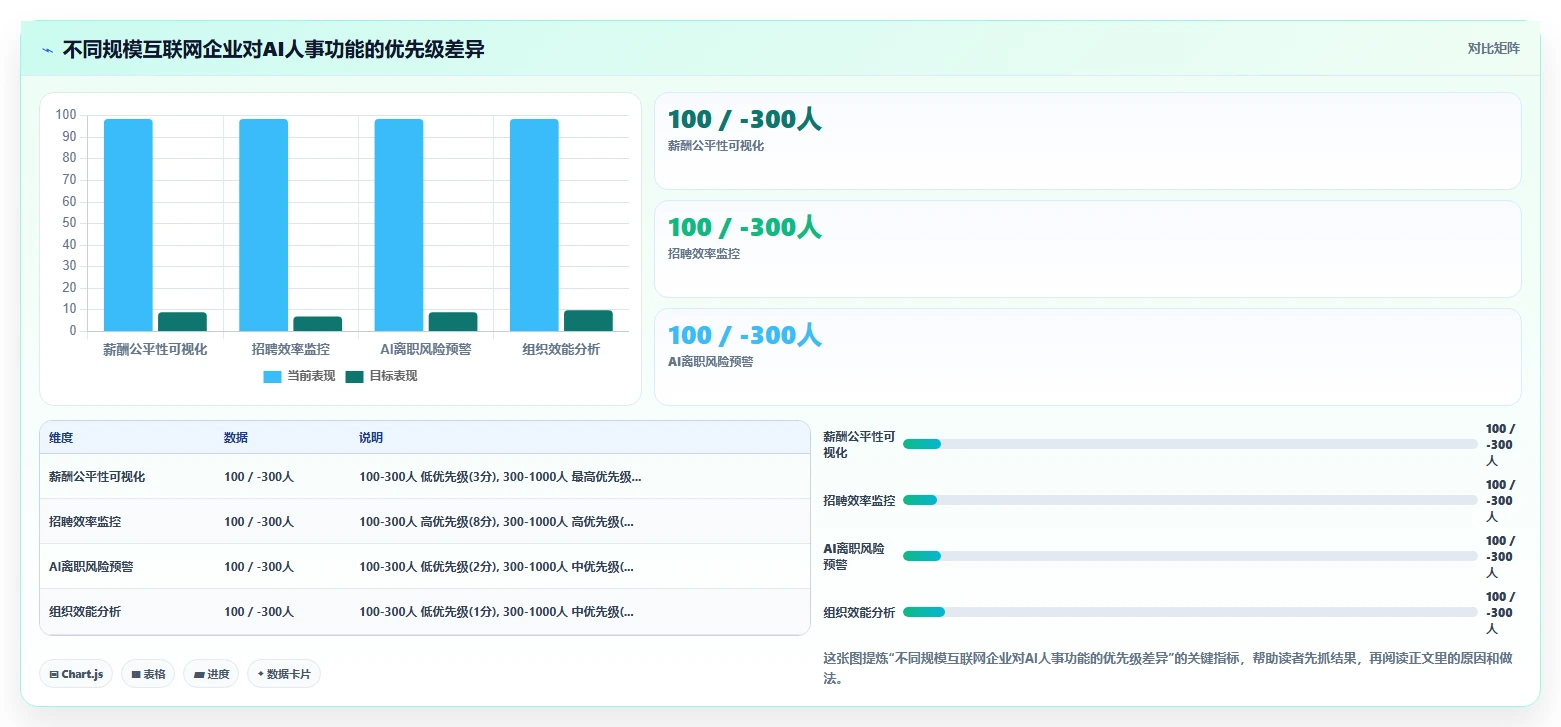The width and height of the screenshot is (1561, 727).
Task: Click the 对比矩阵 label in header
Action: (x=1493, y=48)
